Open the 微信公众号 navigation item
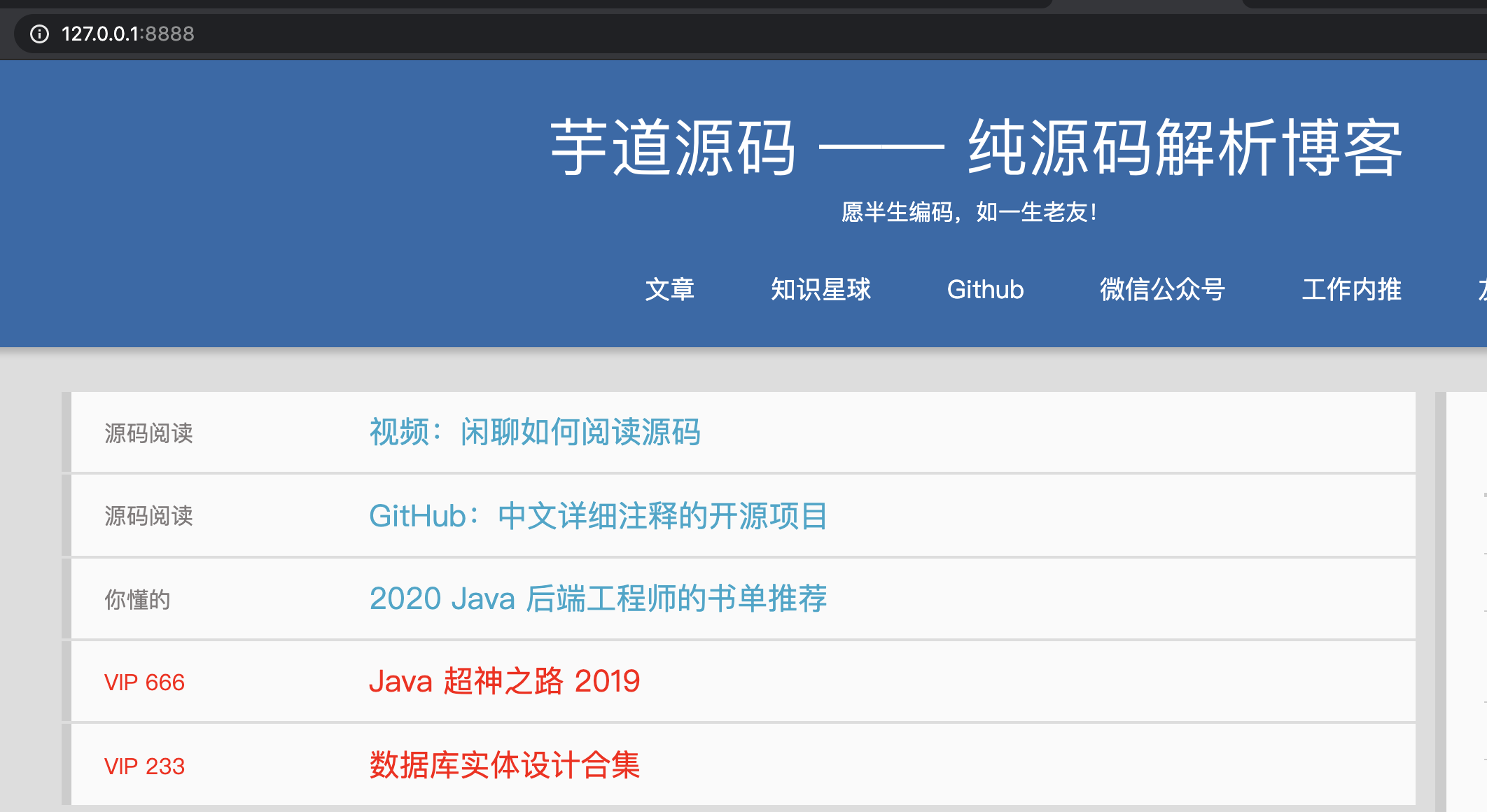The height and width of the screenshot is (812, 1487). (x=1162, y=289)
